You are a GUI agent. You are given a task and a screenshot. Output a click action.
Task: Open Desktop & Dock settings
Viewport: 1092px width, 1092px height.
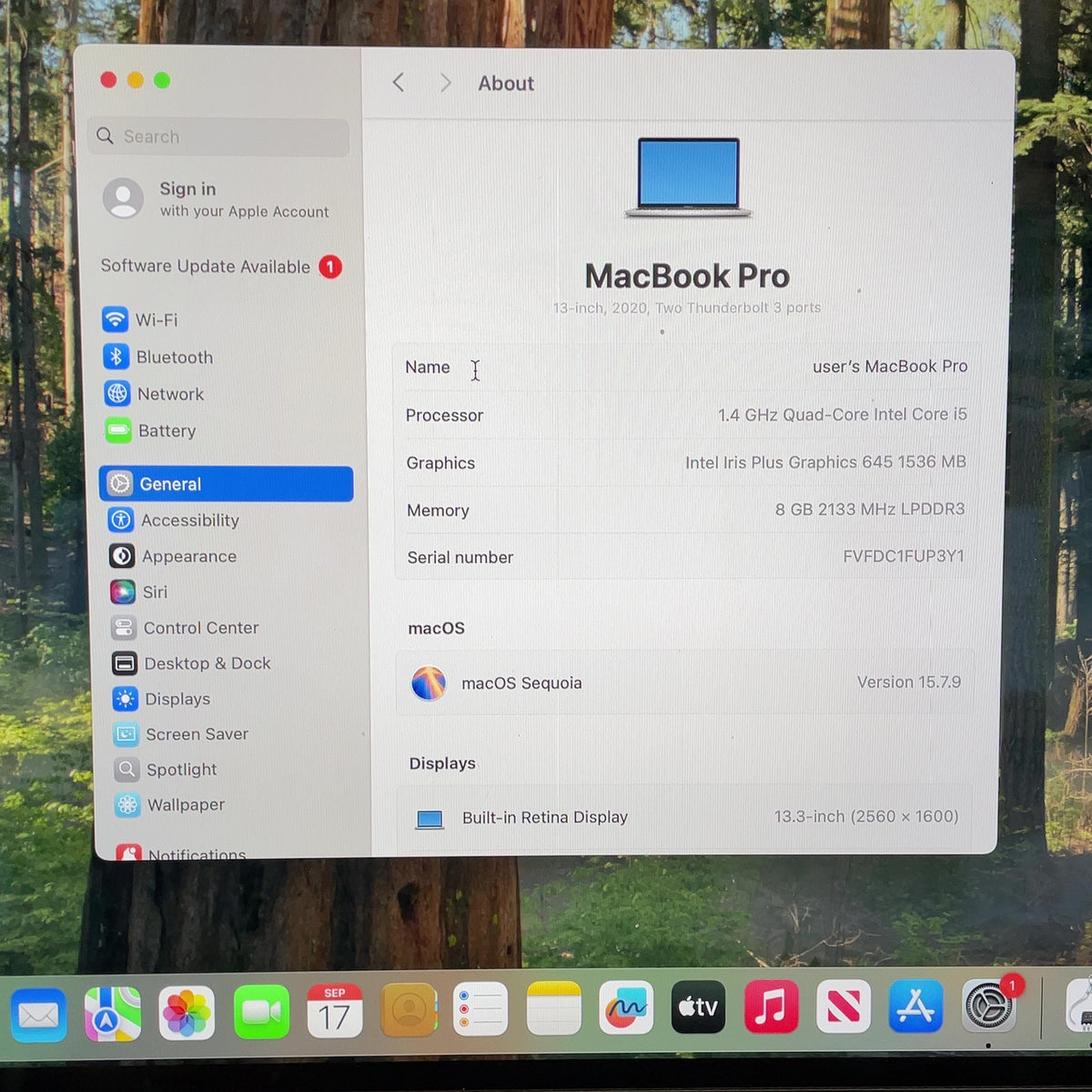[191, 662]
